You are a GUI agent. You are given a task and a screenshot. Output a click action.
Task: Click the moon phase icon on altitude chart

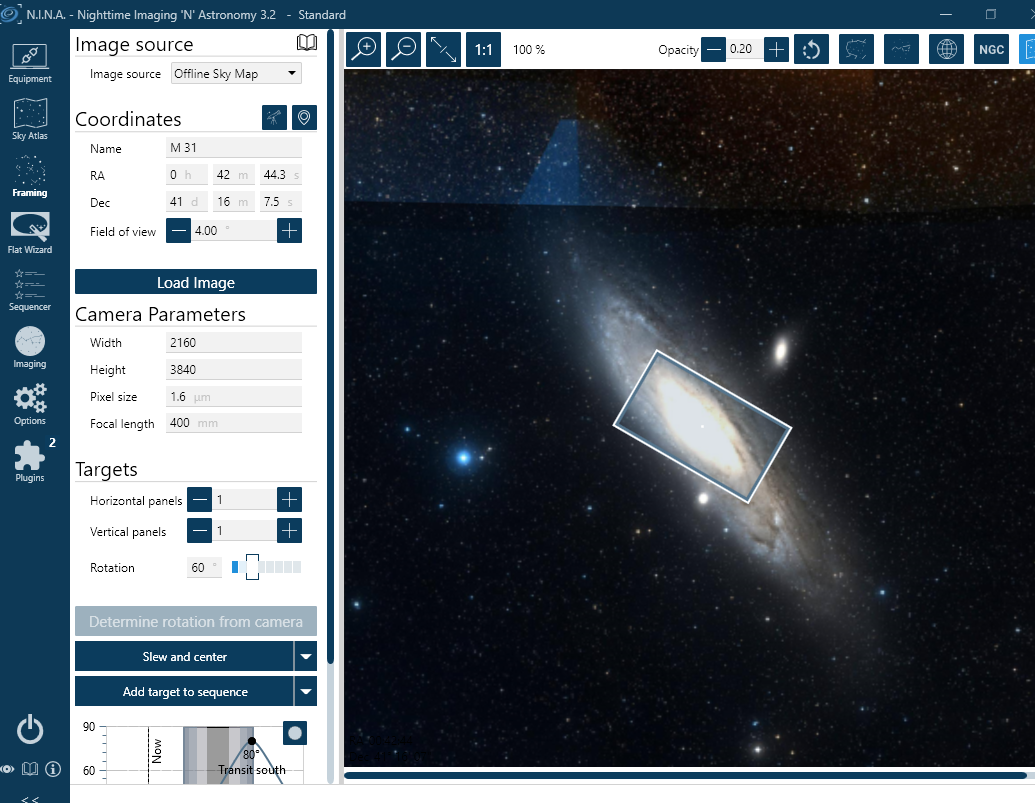click(x=295, y=733)
